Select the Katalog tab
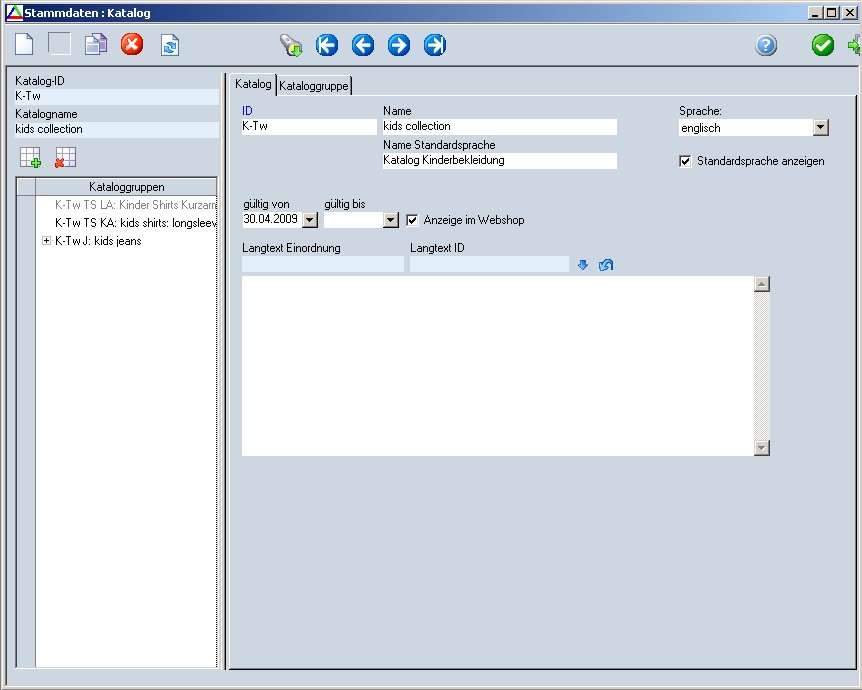 coord(253,85)
